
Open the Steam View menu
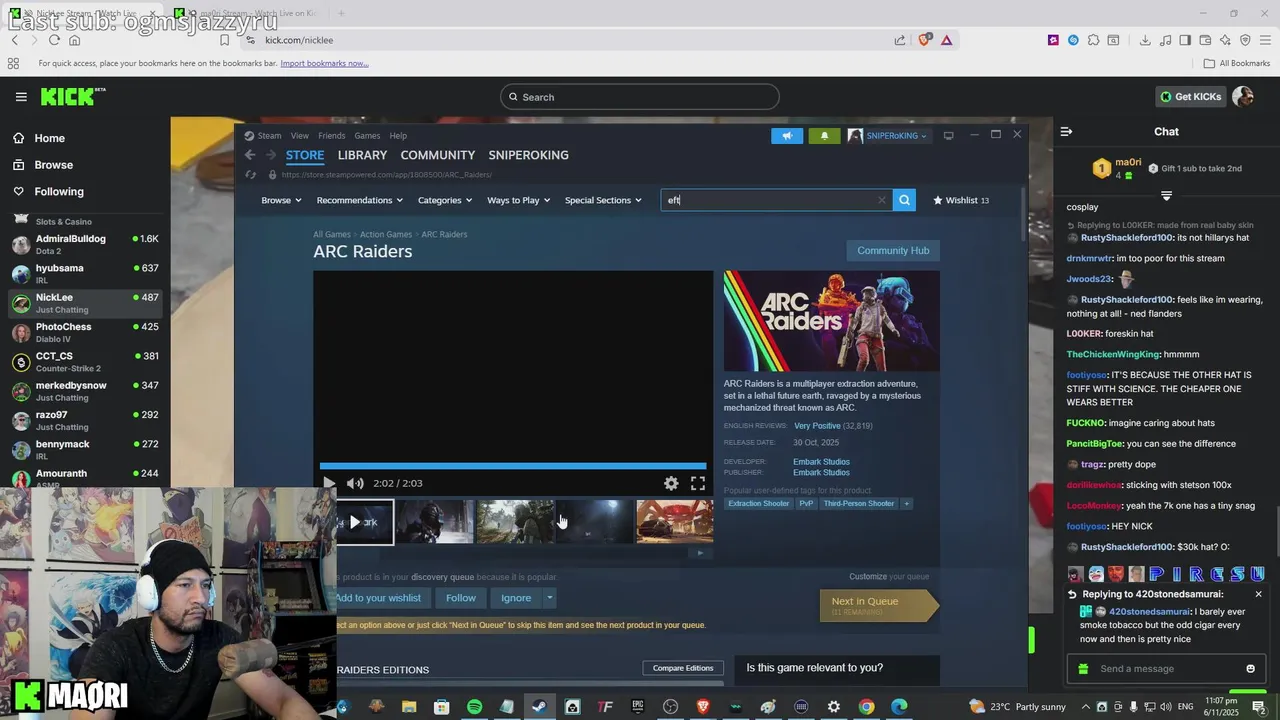[300, 136]
